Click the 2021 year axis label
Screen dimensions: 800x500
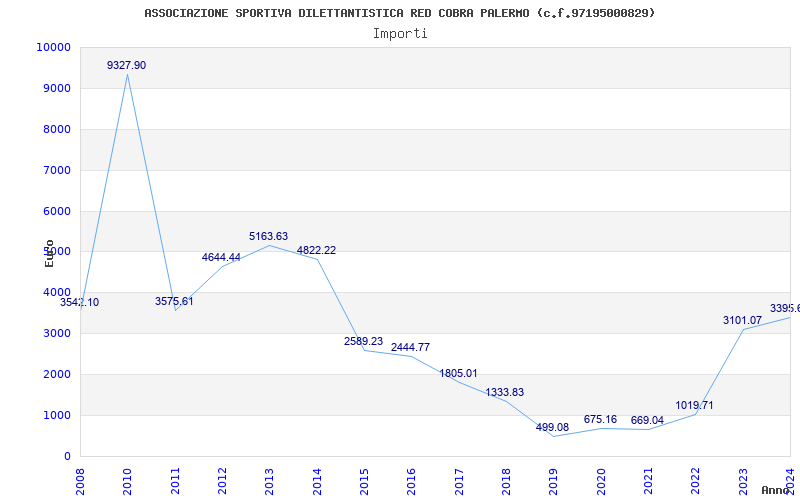click(648, 482)
